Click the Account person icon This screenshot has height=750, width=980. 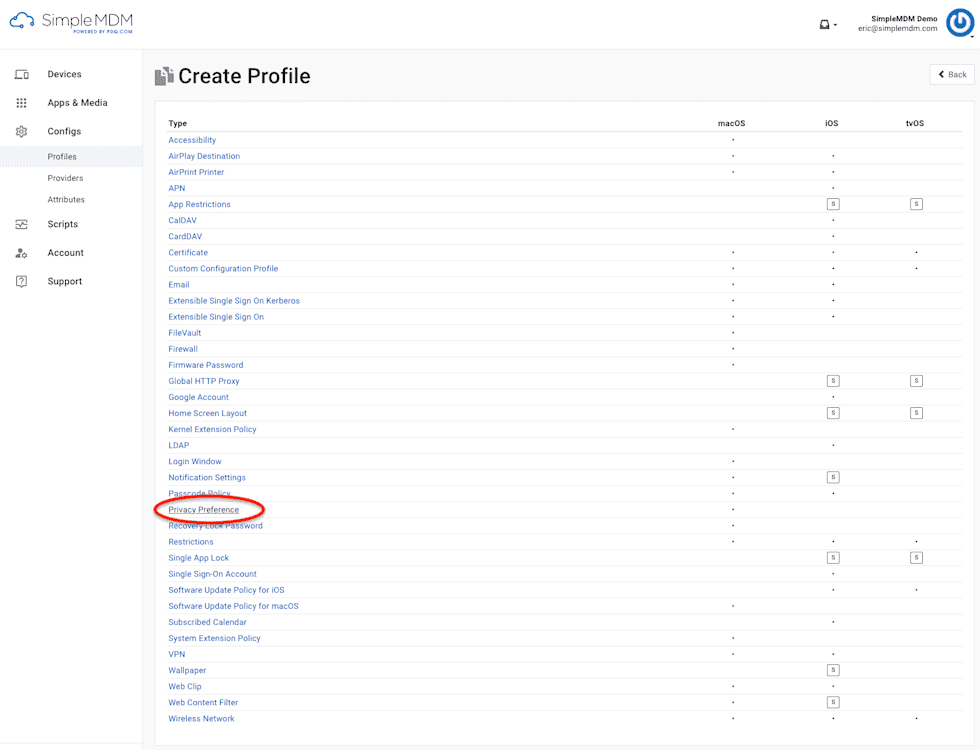(22, 252)
